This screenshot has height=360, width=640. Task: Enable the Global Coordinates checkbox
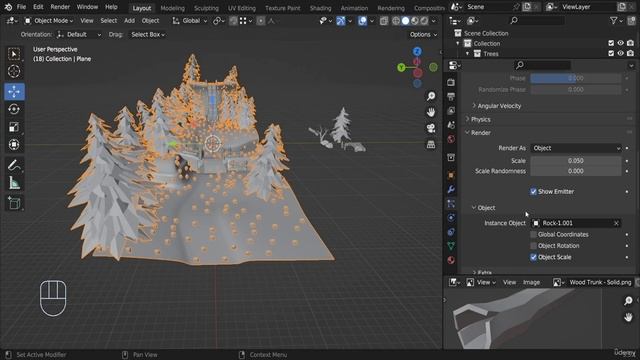pos(533,234)
